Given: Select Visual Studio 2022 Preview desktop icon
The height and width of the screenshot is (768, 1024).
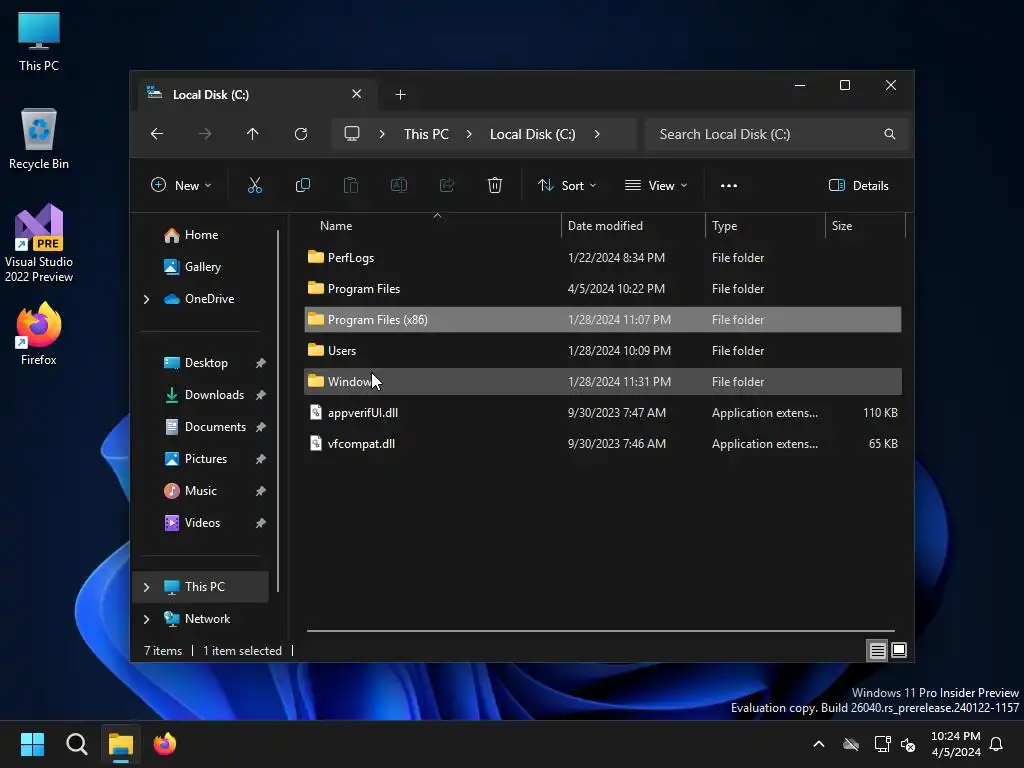Looking at the screenshot, I should coord(39,243).
